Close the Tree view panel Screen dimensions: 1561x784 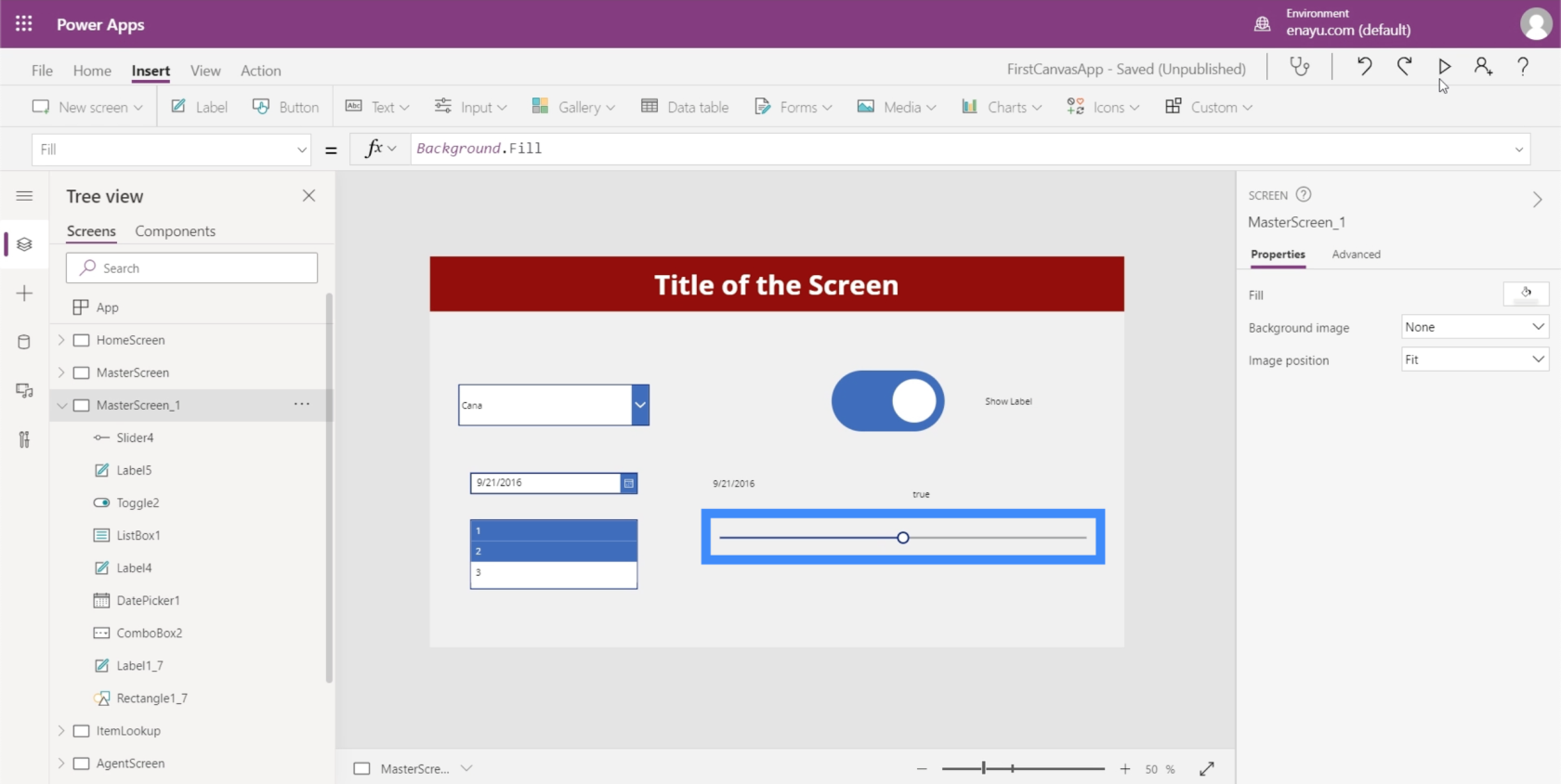click(x=308, y=196)
